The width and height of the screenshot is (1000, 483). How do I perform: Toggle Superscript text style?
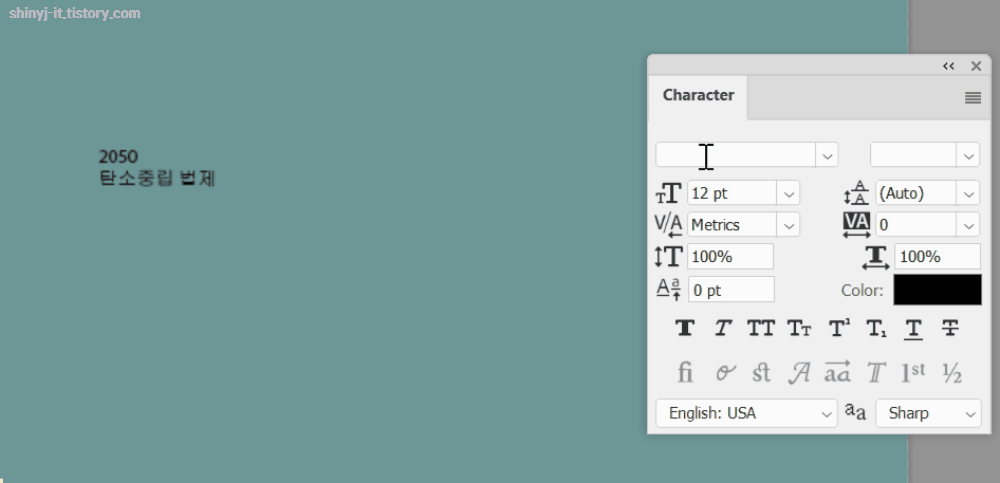point(839,329)
